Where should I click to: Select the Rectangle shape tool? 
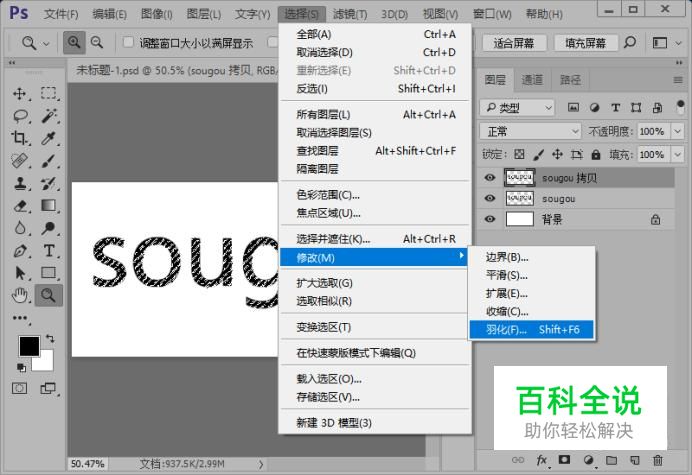coord(49,273)
